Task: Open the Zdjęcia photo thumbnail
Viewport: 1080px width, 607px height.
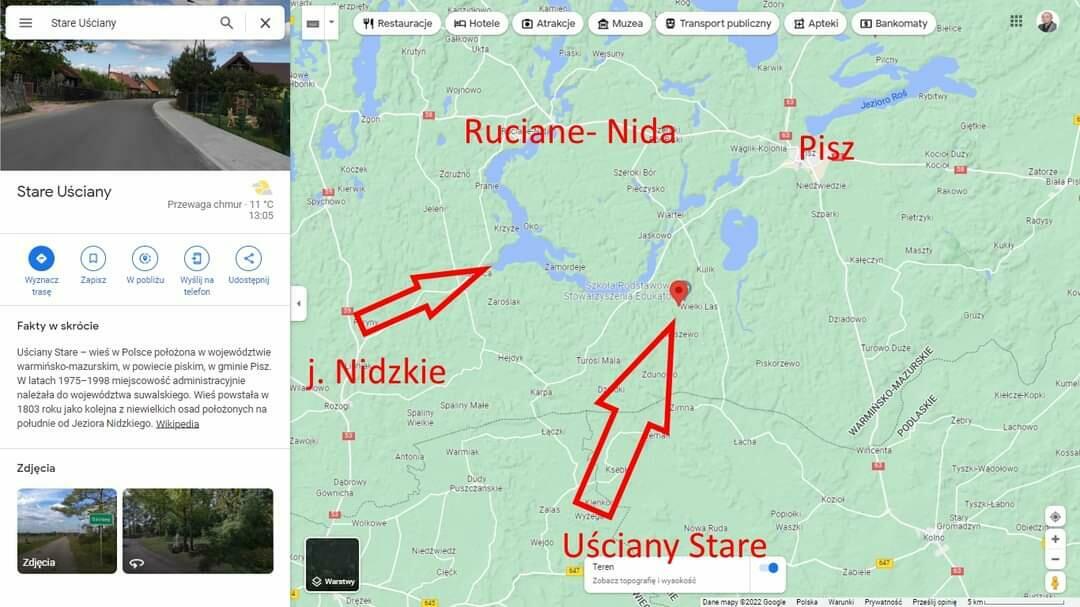Action: (67, 531)
